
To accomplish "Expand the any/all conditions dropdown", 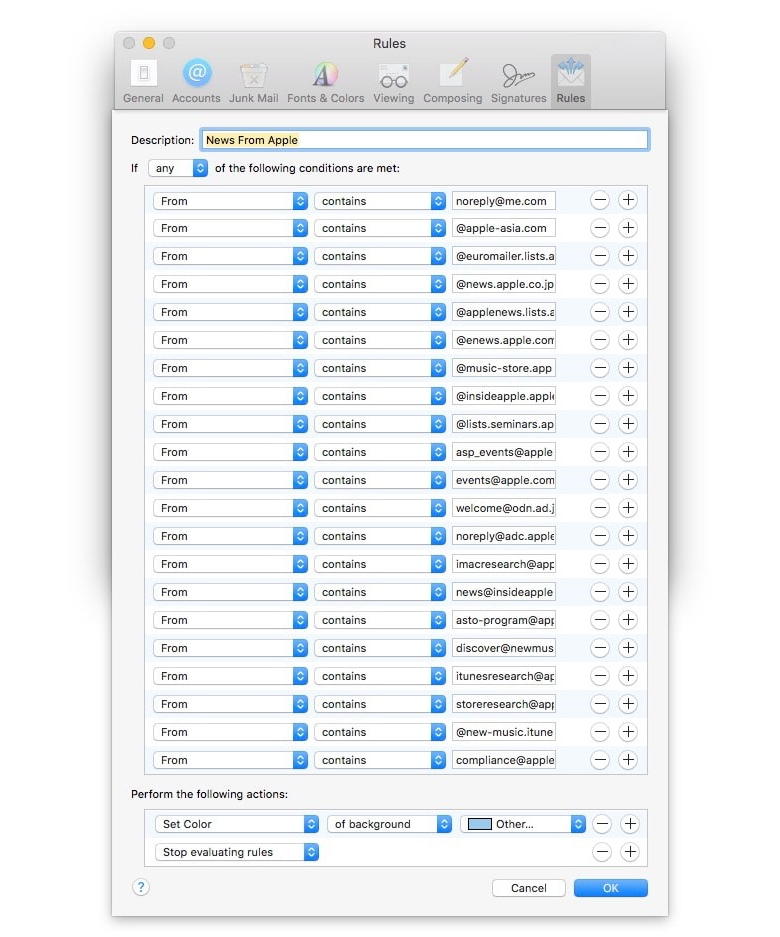I will click(x=178, y=168).
